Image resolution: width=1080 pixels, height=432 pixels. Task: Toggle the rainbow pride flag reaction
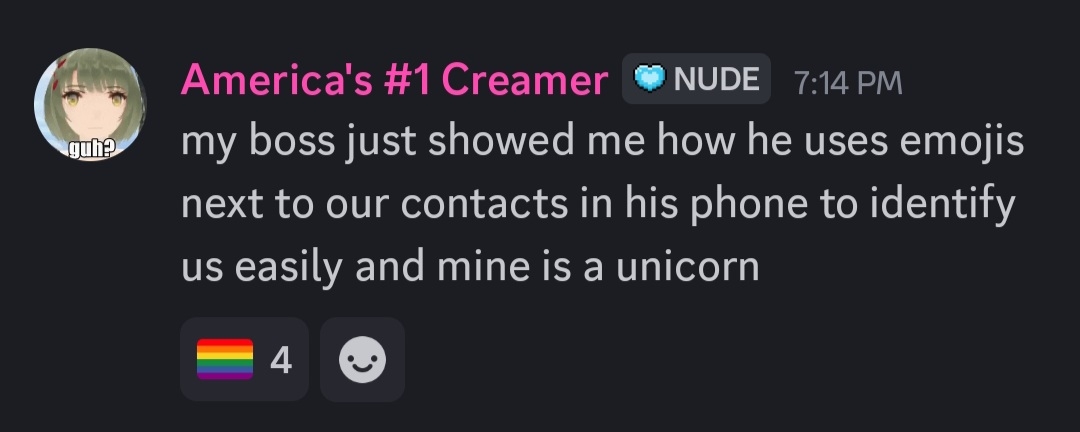coord(244,359)
